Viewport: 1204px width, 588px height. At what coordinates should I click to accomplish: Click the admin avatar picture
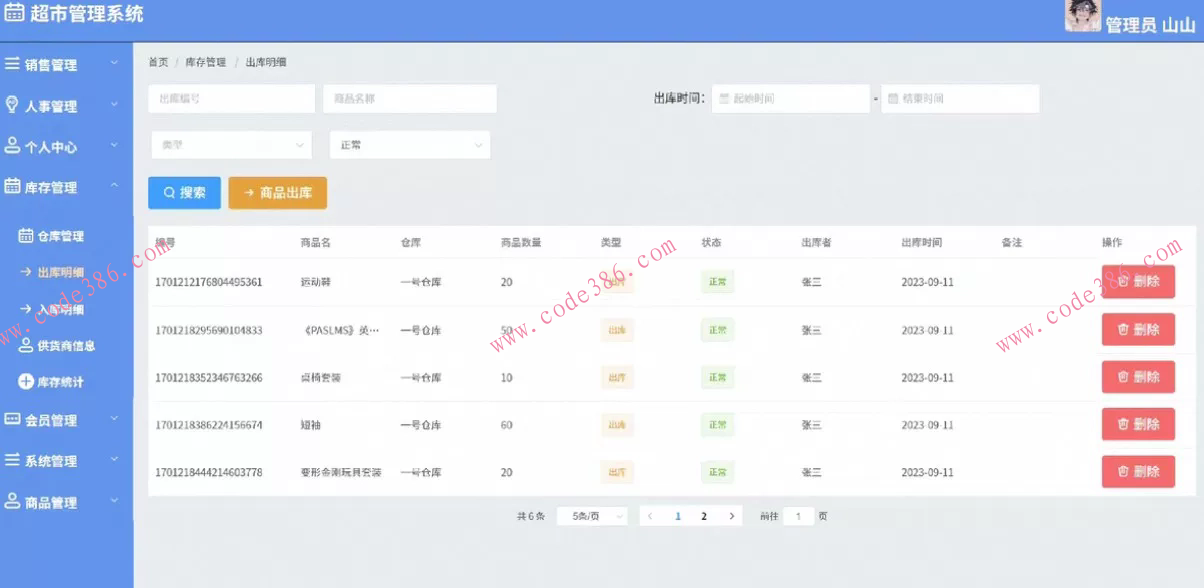pos(1083,16)
